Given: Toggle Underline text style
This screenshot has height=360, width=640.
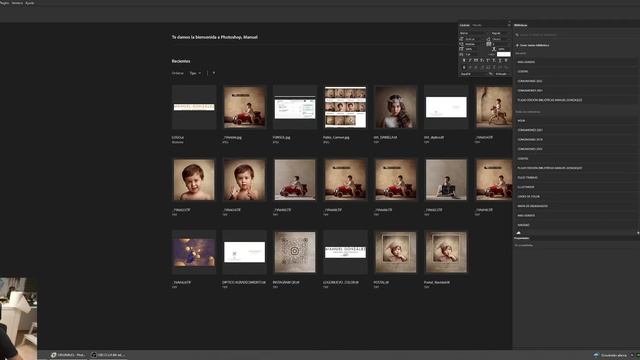Looking at the screenshot, I should [x=500, y=60].
